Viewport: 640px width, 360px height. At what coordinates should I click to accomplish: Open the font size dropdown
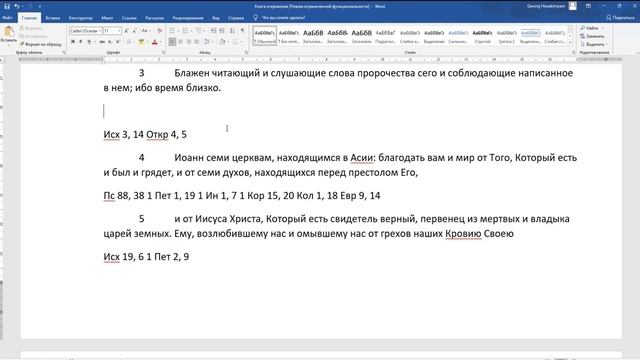(x=119, y=31)
